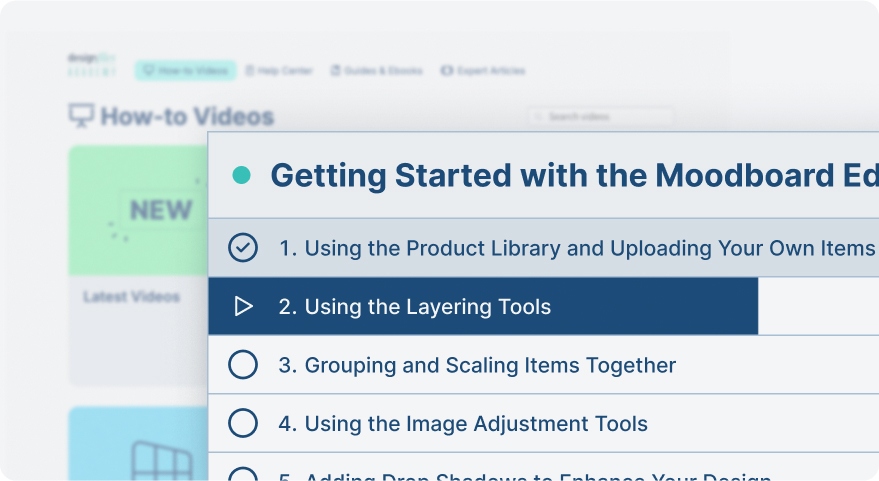Click the Help Center icon
The height and width of the screenshot is (481, 879).
coord(250,71)
